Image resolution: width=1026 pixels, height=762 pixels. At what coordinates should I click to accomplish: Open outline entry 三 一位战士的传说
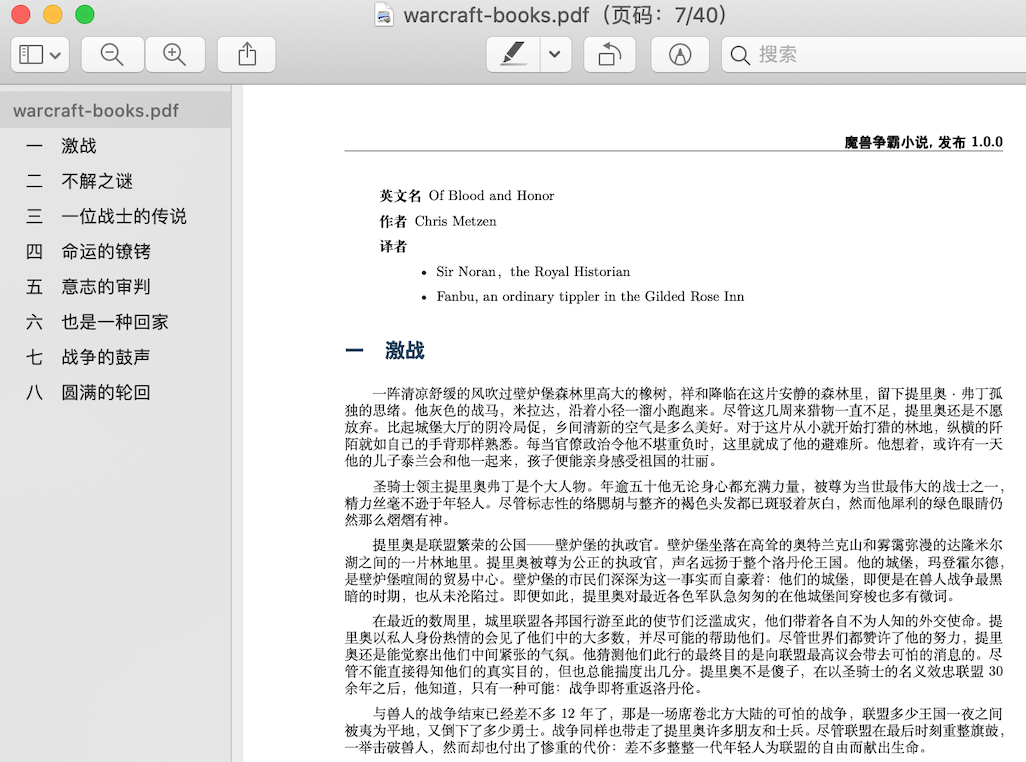[x=115, y=216]
